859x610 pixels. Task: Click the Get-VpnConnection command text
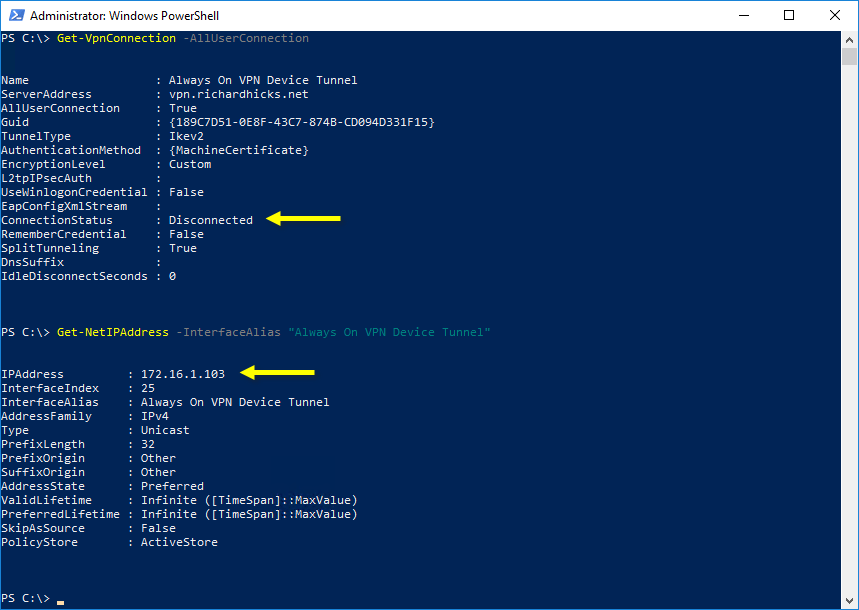116,38
